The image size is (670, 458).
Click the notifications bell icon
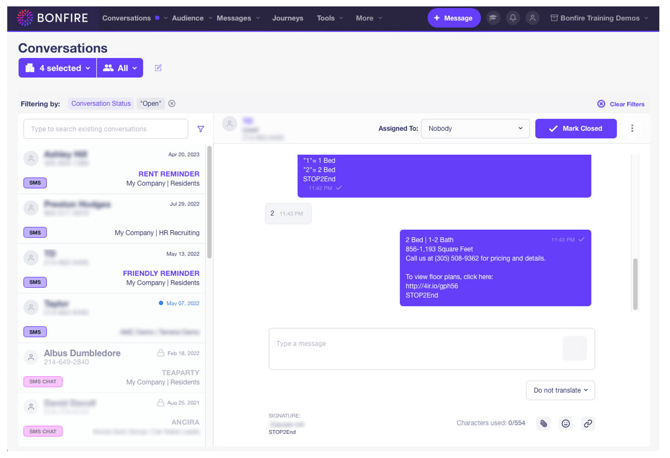coord(513,18)
